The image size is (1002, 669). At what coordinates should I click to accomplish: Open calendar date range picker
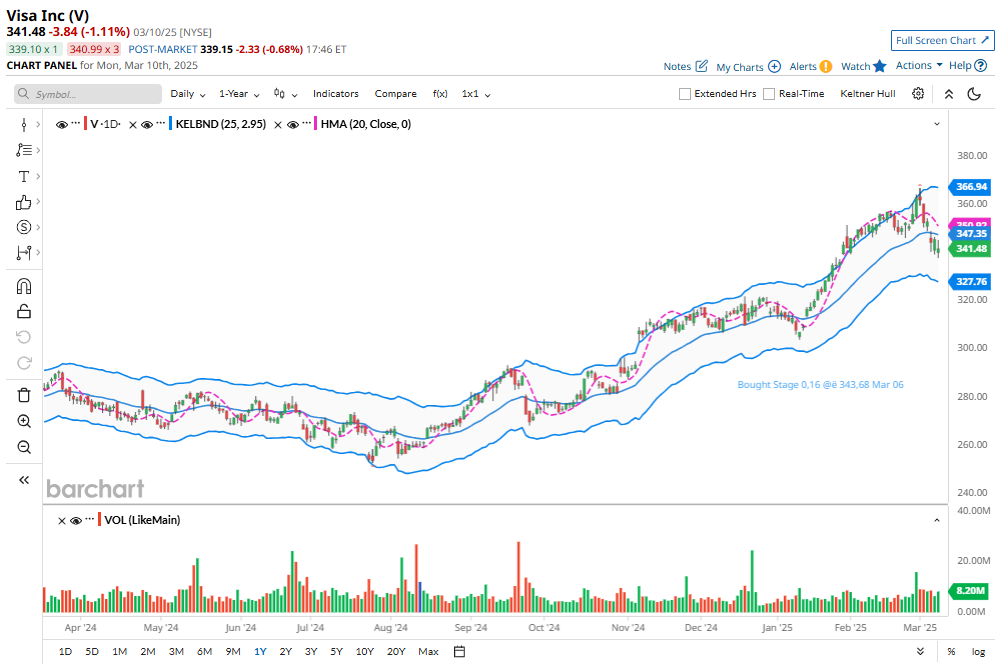459,652
